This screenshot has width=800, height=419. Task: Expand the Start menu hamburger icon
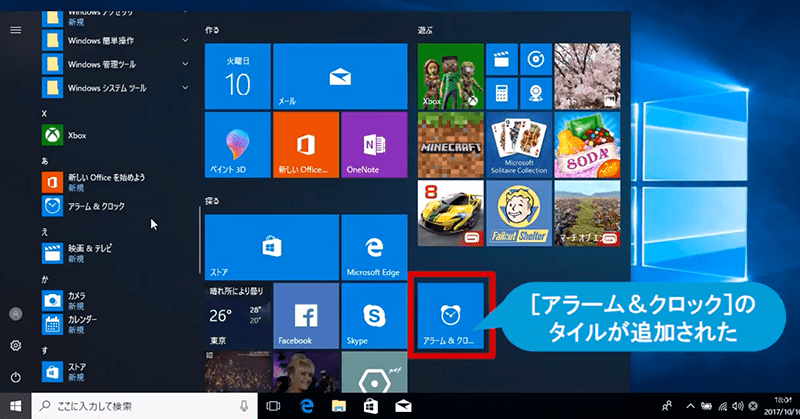pos(16,30)
